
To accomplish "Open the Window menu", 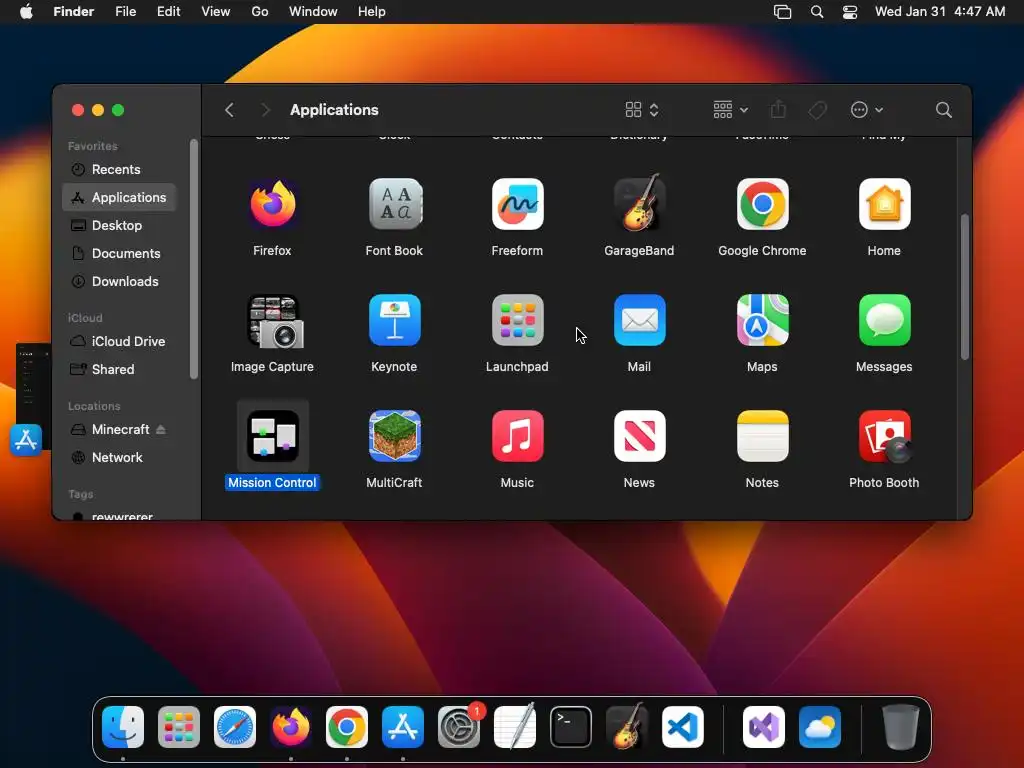I will tap(313, 11).
